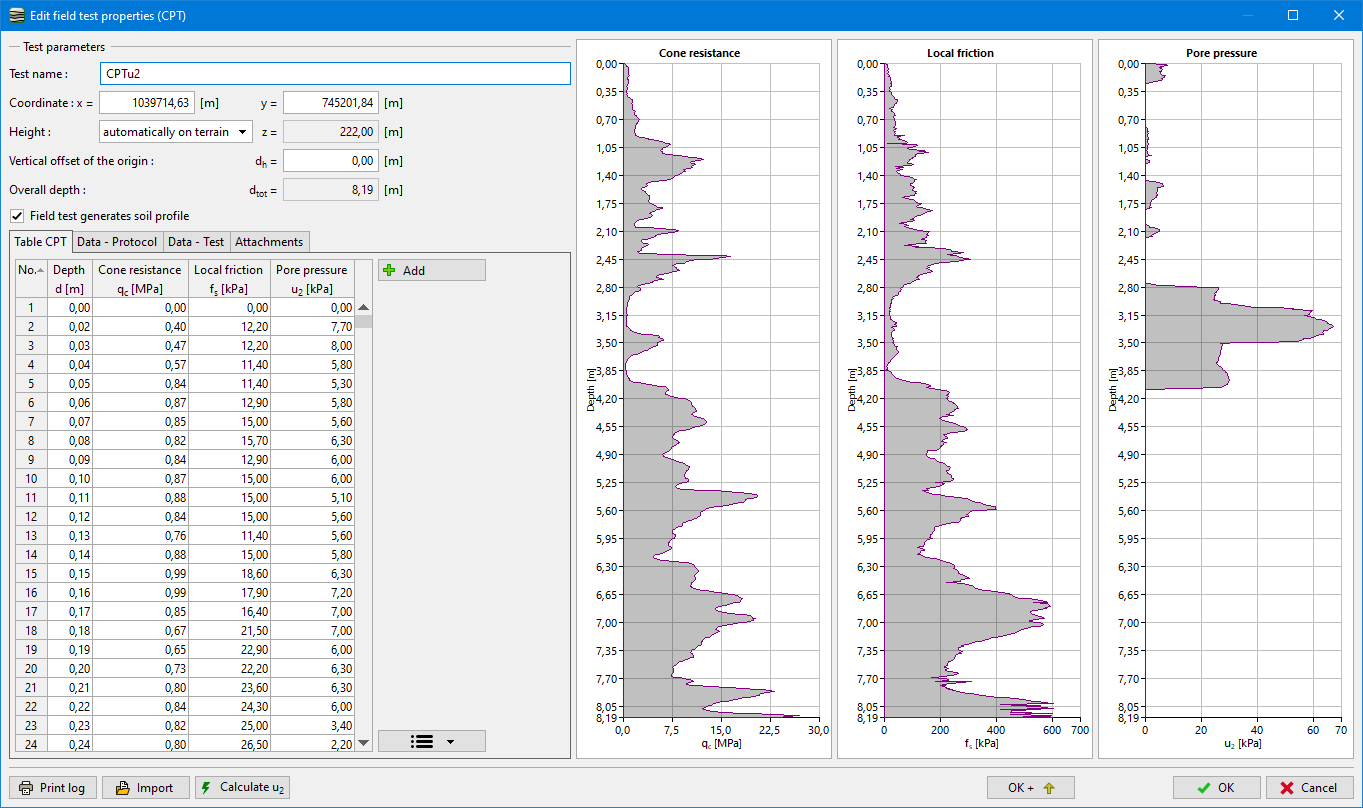Click the y coordinate input field
The width and height of the screenshot is (1363, 808).
coord(331,102)
